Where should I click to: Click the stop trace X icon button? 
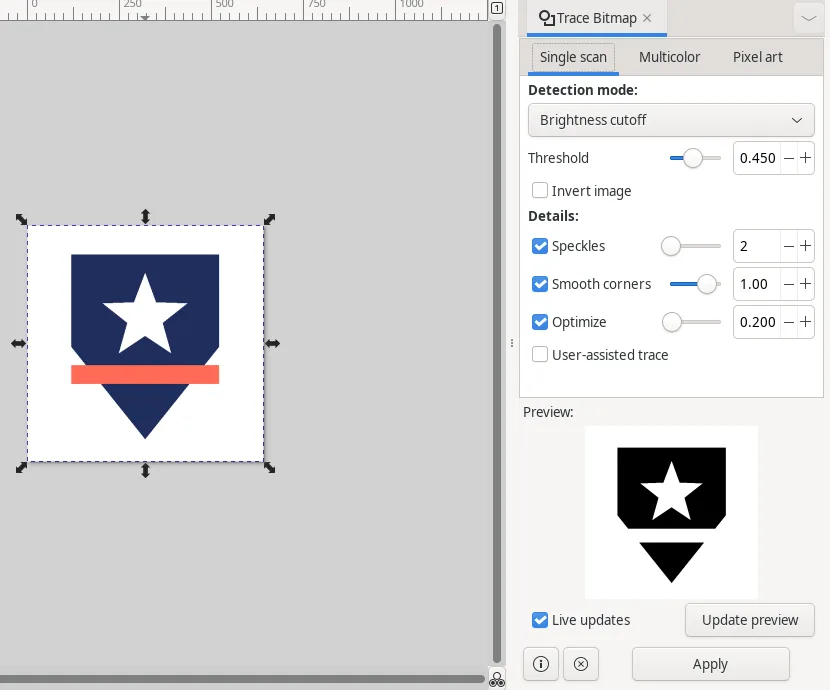pos(581,664)
